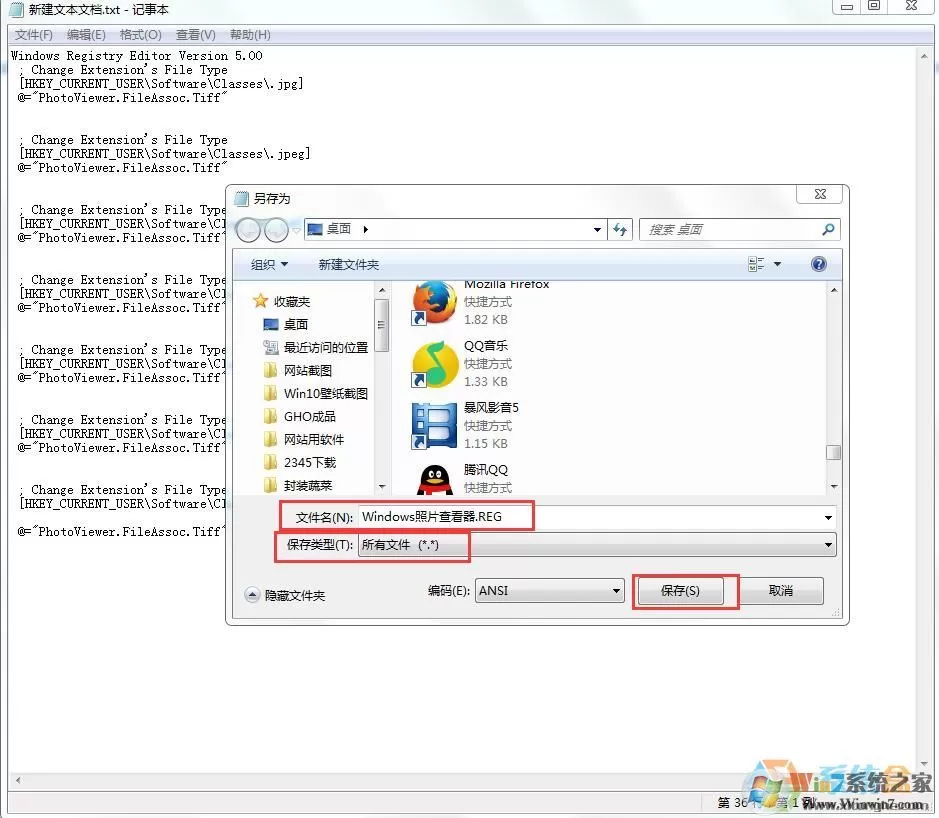This screenshot has height=818, width=939.
Task: Click the 取消 button
Action: pos(781,591)
